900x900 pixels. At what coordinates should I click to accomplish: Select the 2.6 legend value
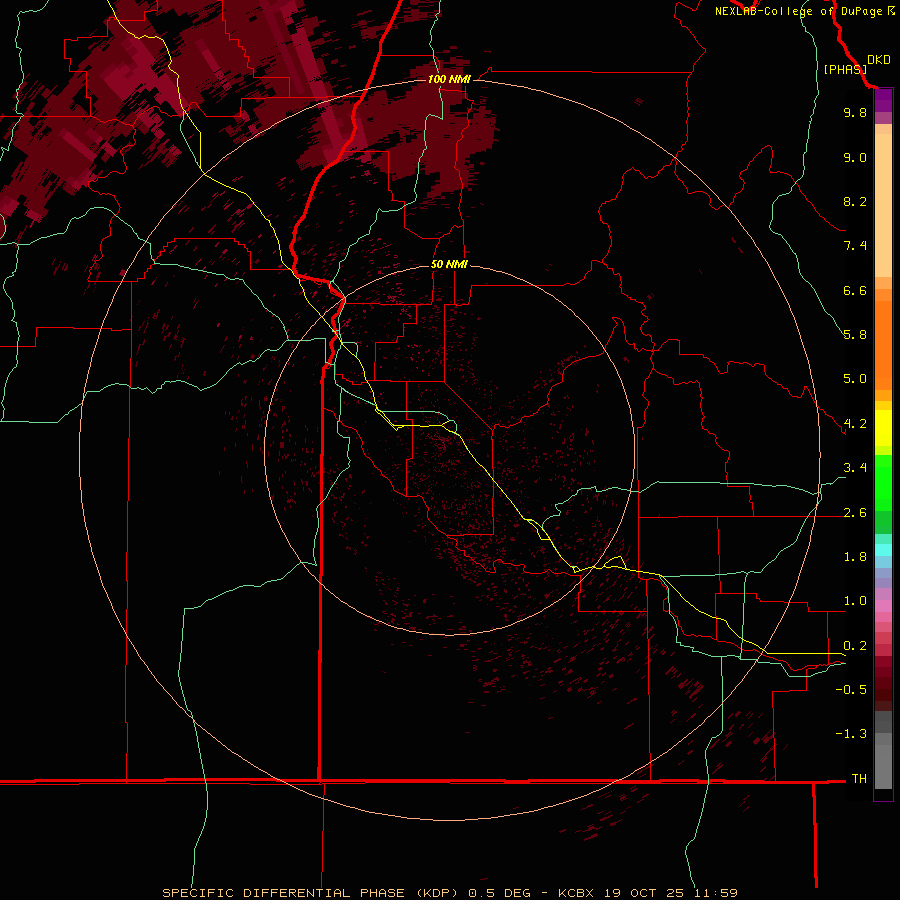pyautogui.click(x=855, y=513)
